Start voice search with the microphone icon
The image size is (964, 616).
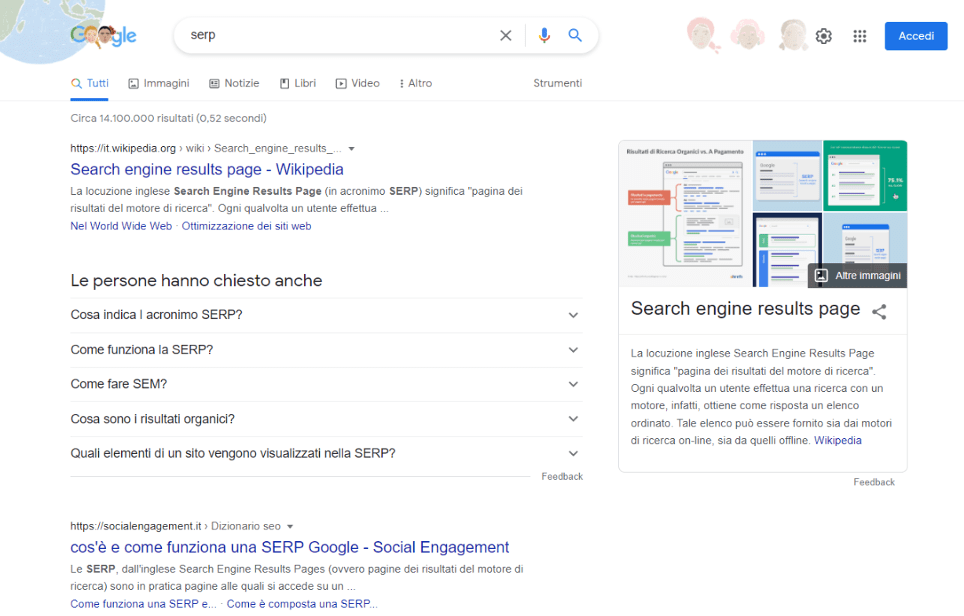tap(544, 36)
